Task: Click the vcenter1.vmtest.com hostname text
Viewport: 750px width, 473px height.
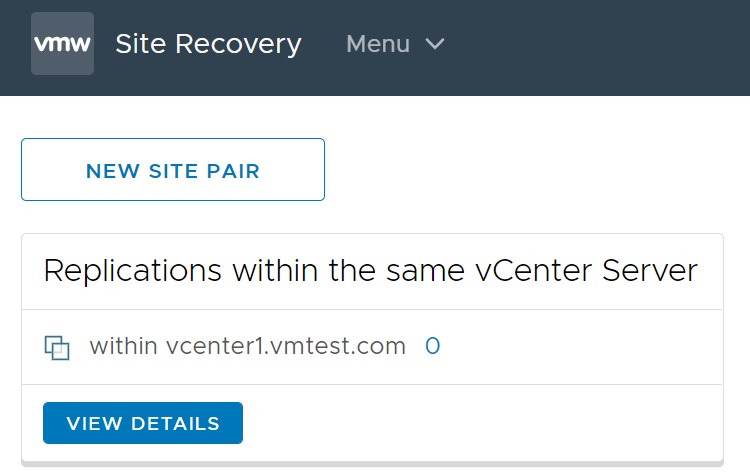Action: point(286,346)
